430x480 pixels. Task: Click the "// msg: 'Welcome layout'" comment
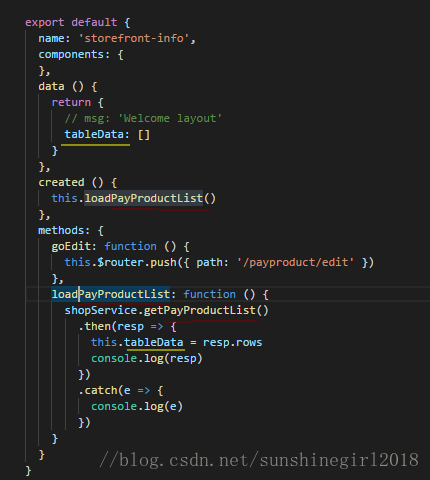(x=143, y=119)
